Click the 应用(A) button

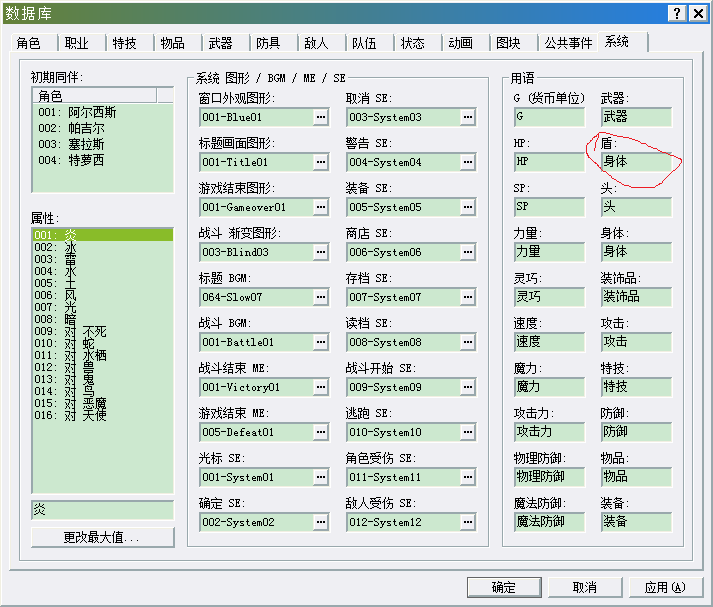[666, 587]
